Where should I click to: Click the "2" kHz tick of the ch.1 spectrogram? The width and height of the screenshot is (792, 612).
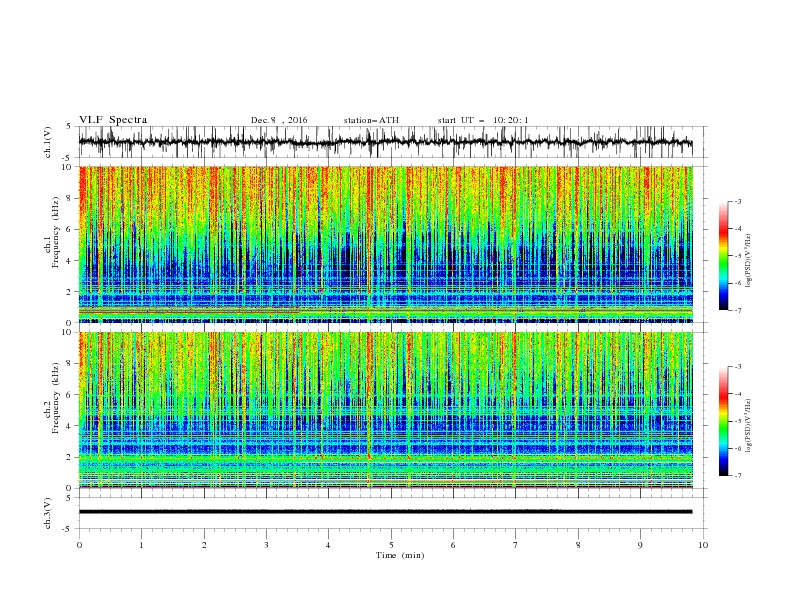click(x=70, y=291)
